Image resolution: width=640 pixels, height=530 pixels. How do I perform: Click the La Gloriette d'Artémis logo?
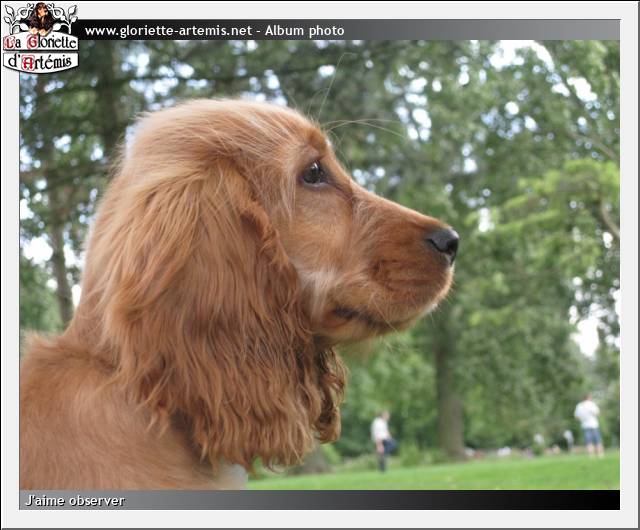coord(40,38)
